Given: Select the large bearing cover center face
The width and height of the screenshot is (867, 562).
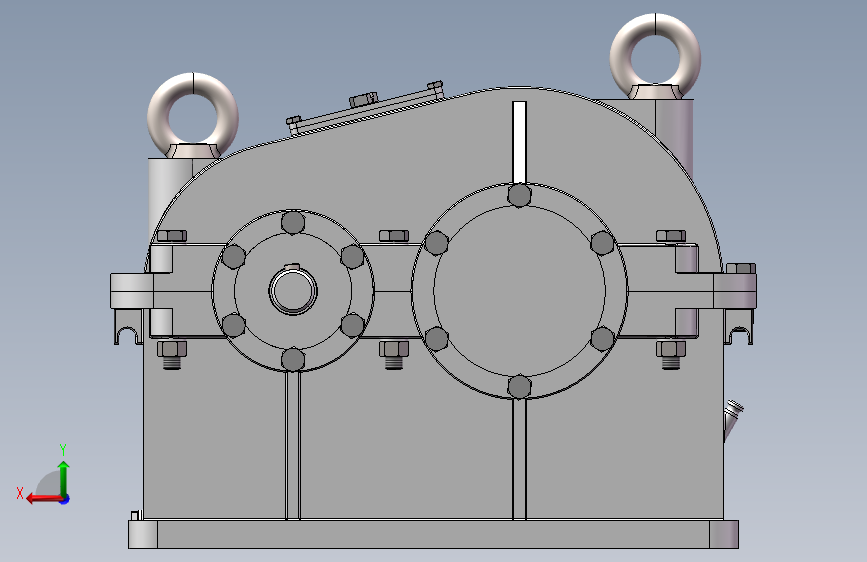Looking at the screenshot, I should (x=519, y=291).
